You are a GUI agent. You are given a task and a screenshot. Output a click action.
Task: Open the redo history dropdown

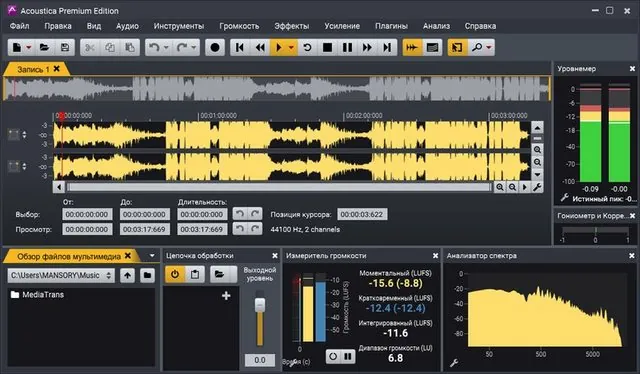coord(193,48)
